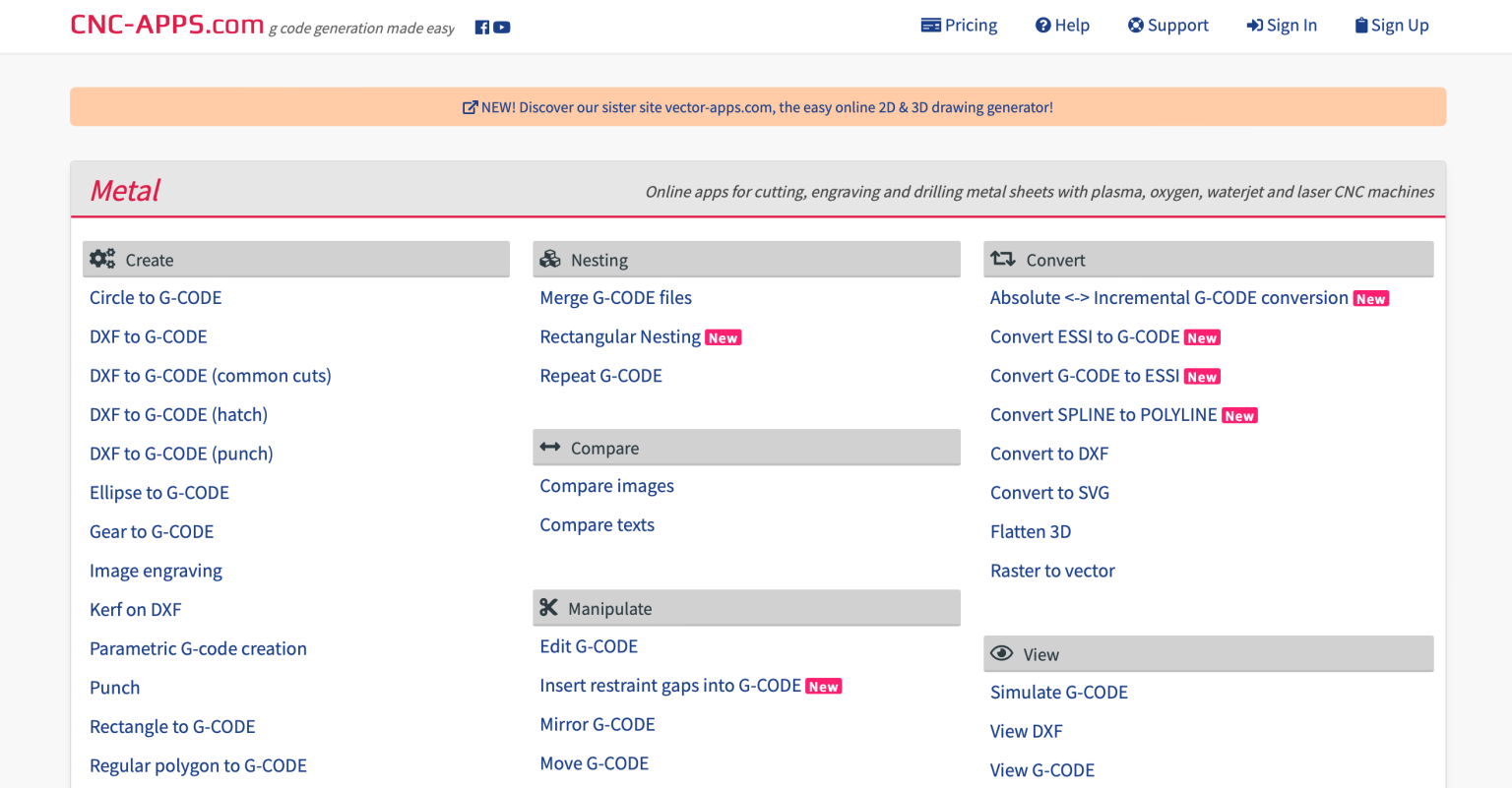Open Circle to G-CODE app
This screenshot has height=788, width=1512.
(156, 298)
